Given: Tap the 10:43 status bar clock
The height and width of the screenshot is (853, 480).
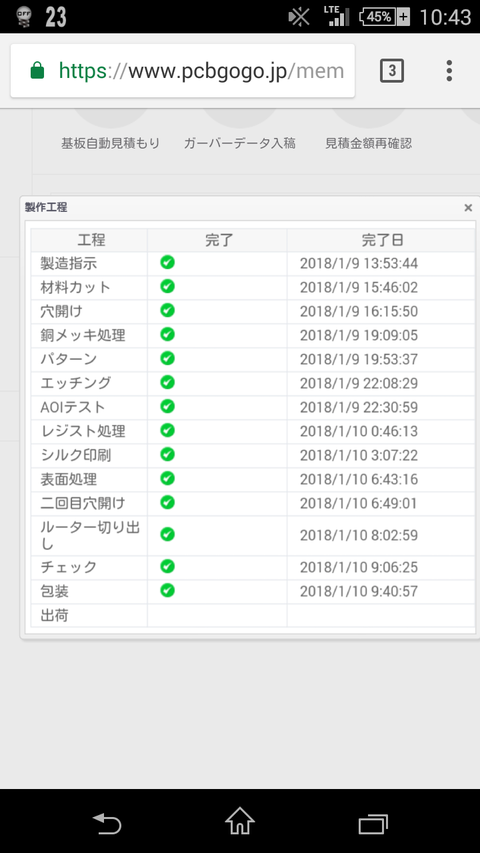Looking at the screenshot, I should tap(445, 17).
